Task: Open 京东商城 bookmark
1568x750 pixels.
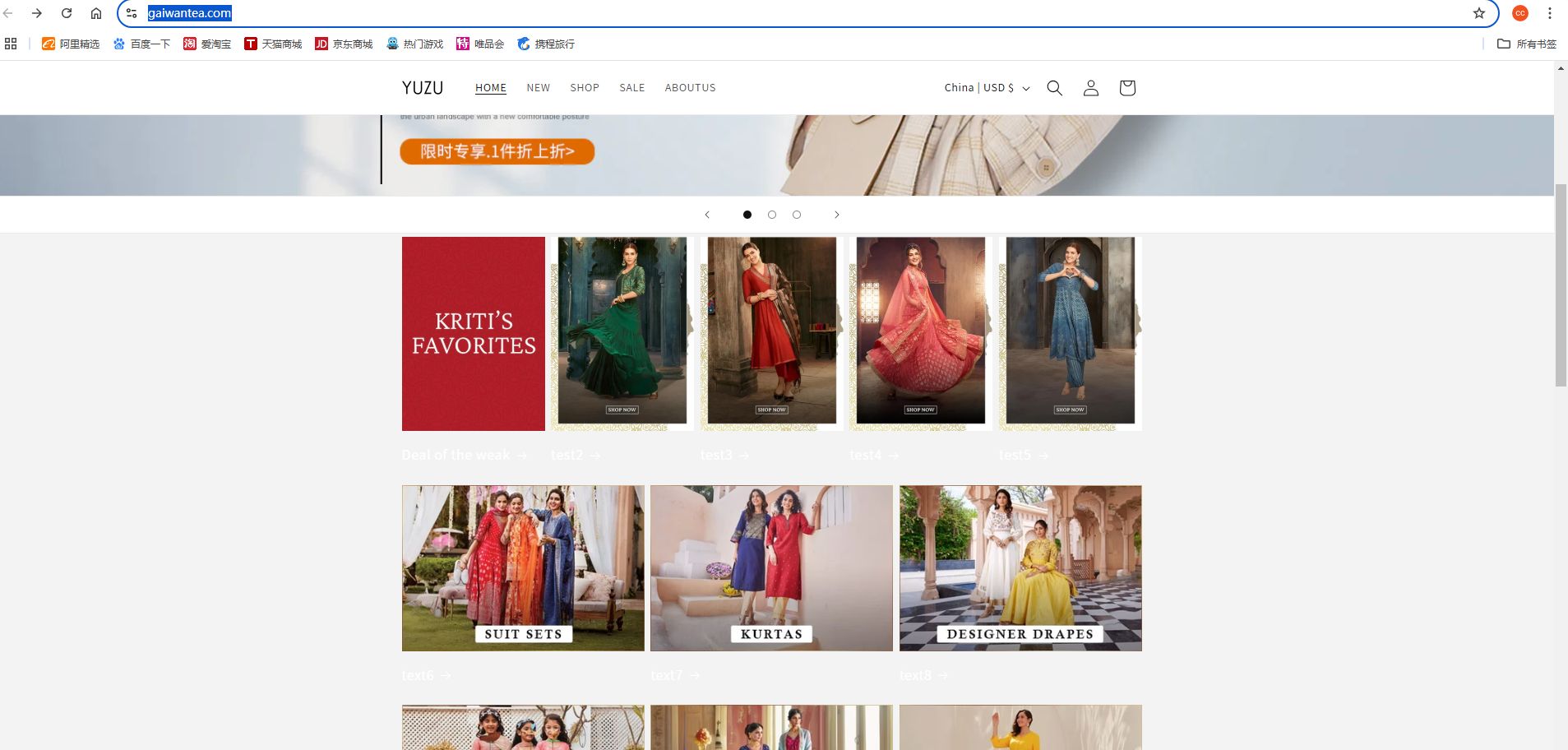Action: click(344, 44)
